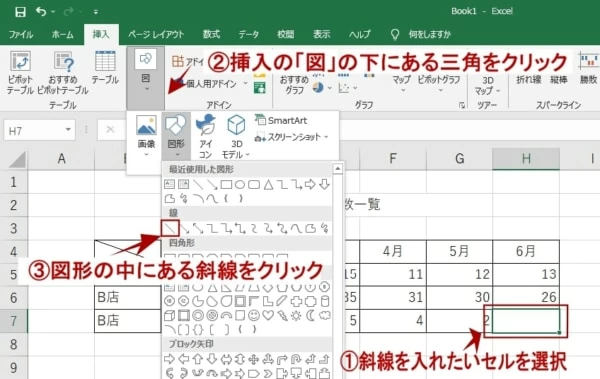
Task: Click the Name Box showing H7
Action: click(39, 131)
